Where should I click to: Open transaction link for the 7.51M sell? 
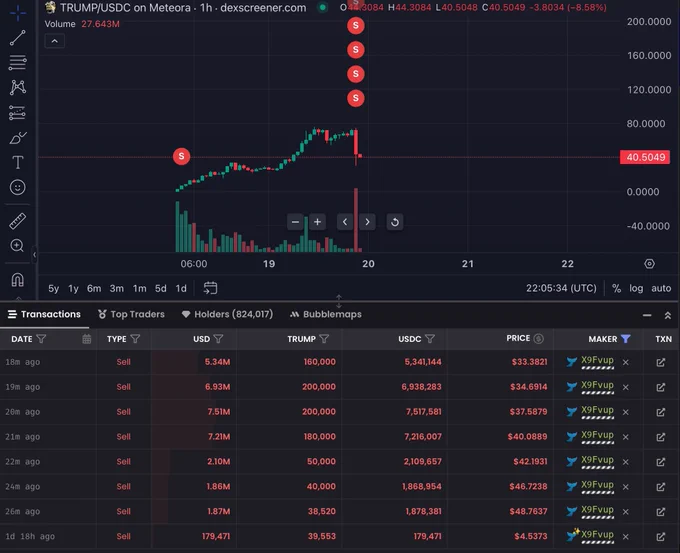(660, 412)
